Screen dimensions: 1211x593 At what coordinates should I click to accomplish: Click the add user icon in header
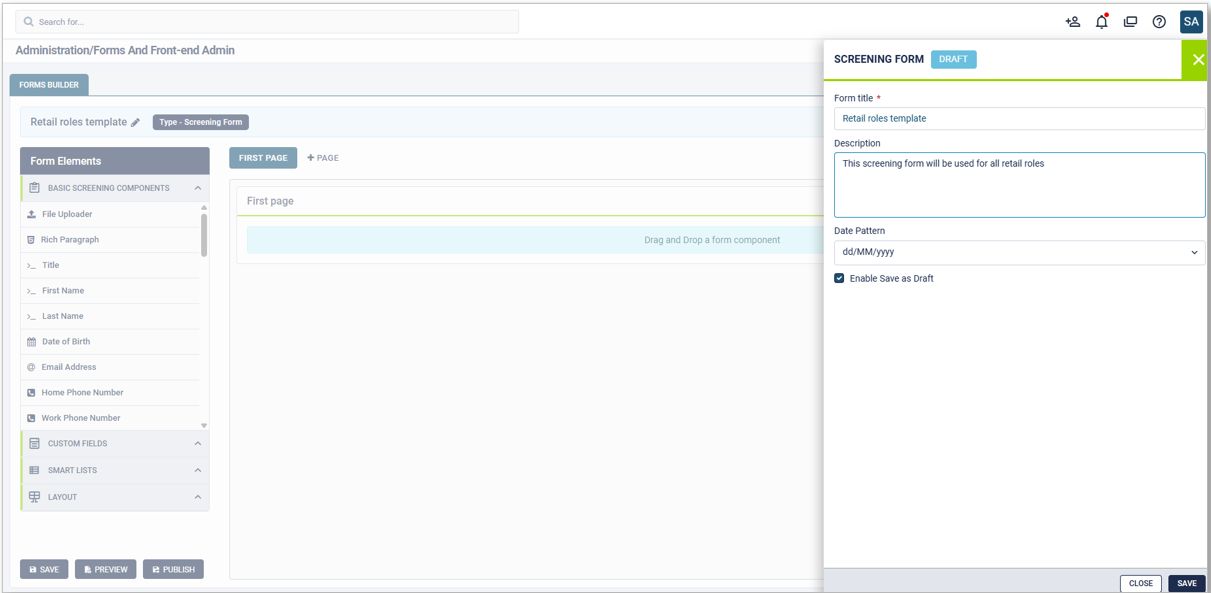click(1072, 22)
